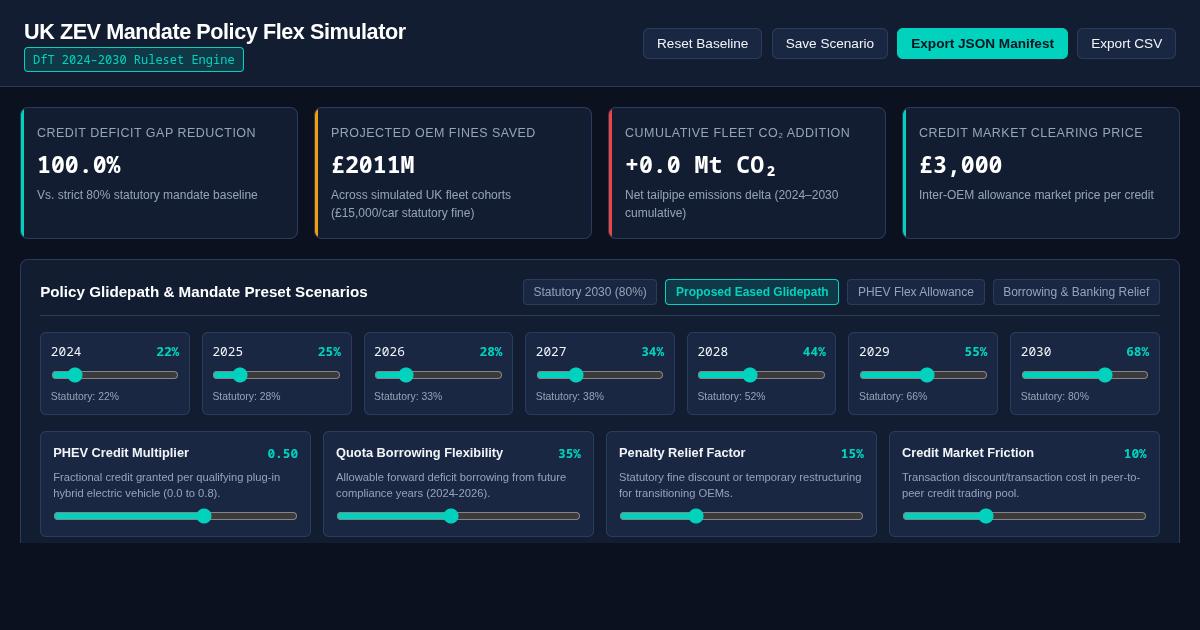
Task: Adjust the 2027 mandate slider
Action: [x=600, y=375]
